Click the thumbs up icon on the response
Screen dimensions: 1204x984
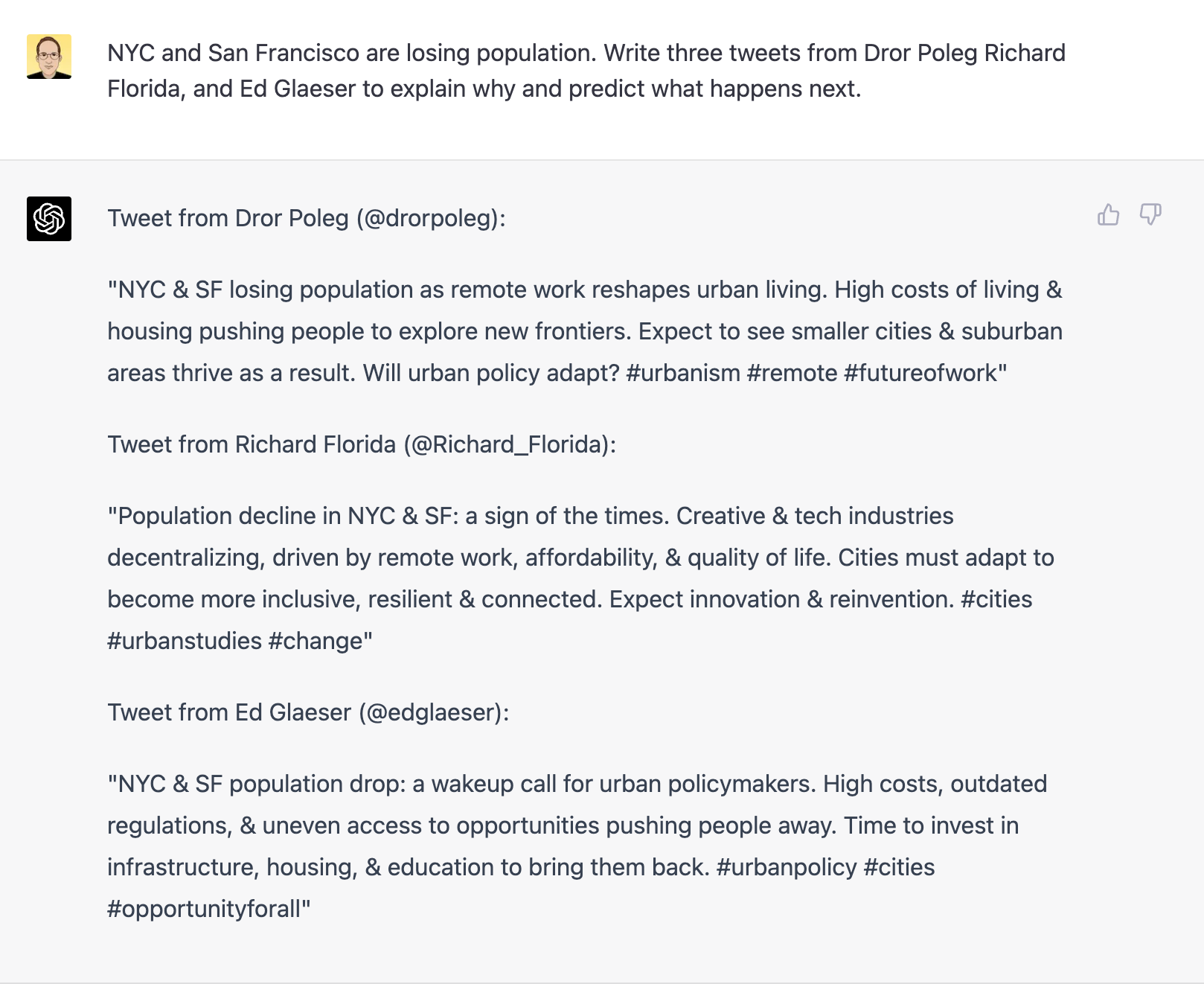point(1108,214)
